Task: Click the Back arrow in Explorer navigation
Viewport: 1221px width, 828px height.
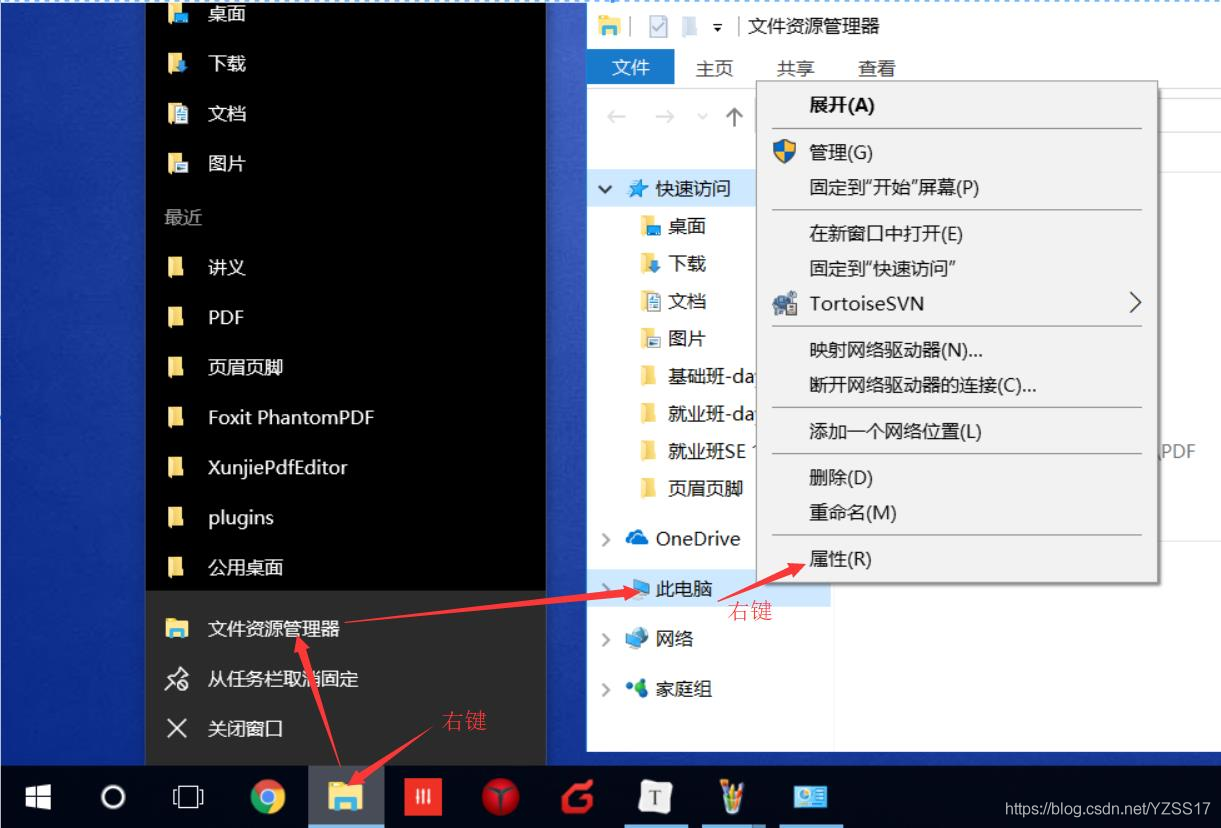Action: click(617, 117)
